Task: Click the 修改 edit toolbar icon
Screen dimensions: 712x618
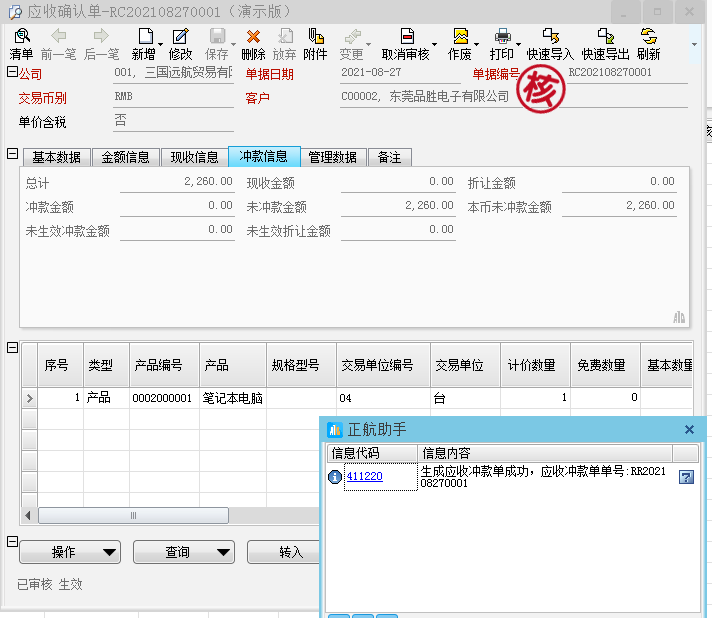Action: coord(180,45)
